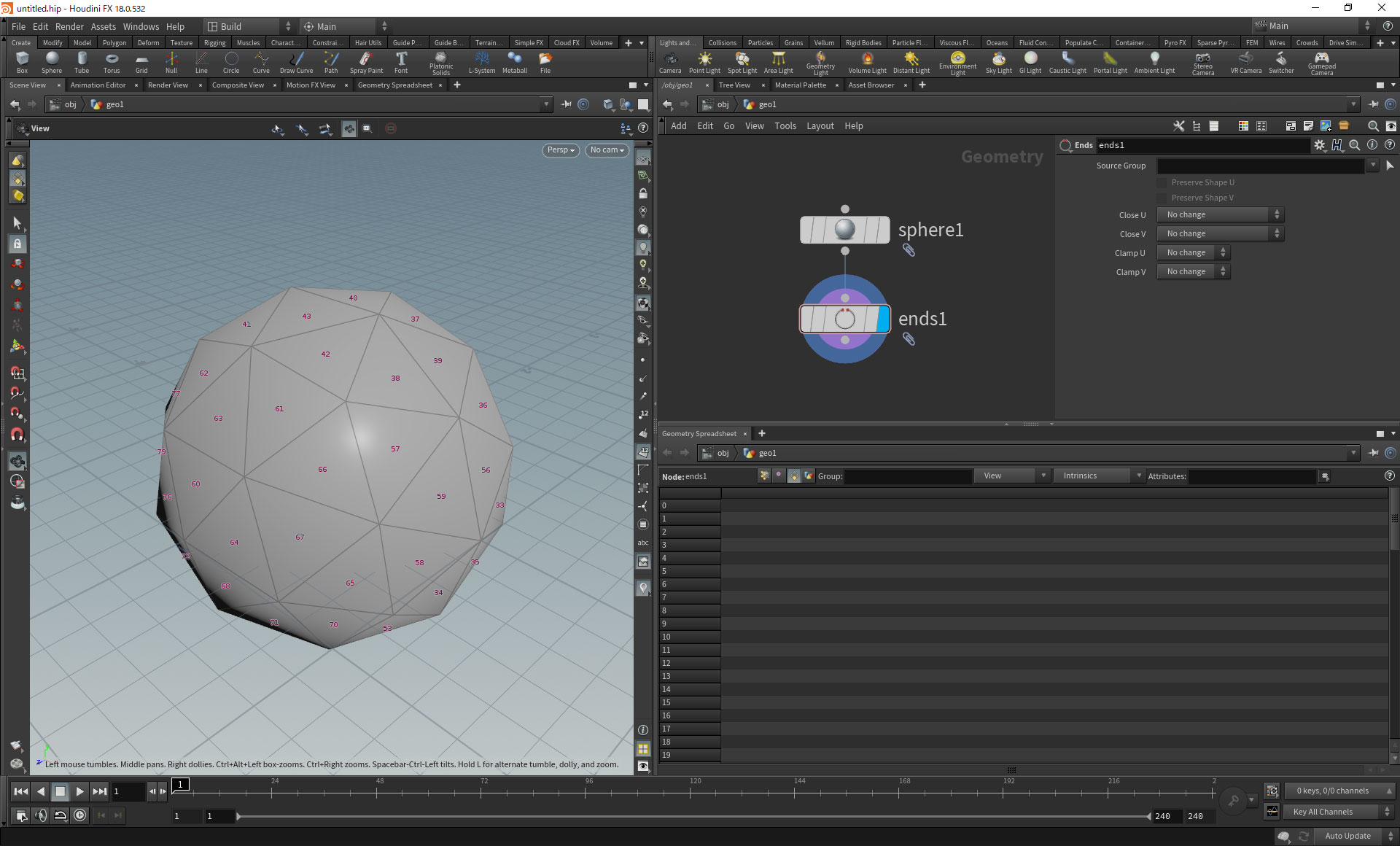Add an Environment Light from shelf
Screen dimensions: 1400x846
pyautogui.click(x=957, y=63)
